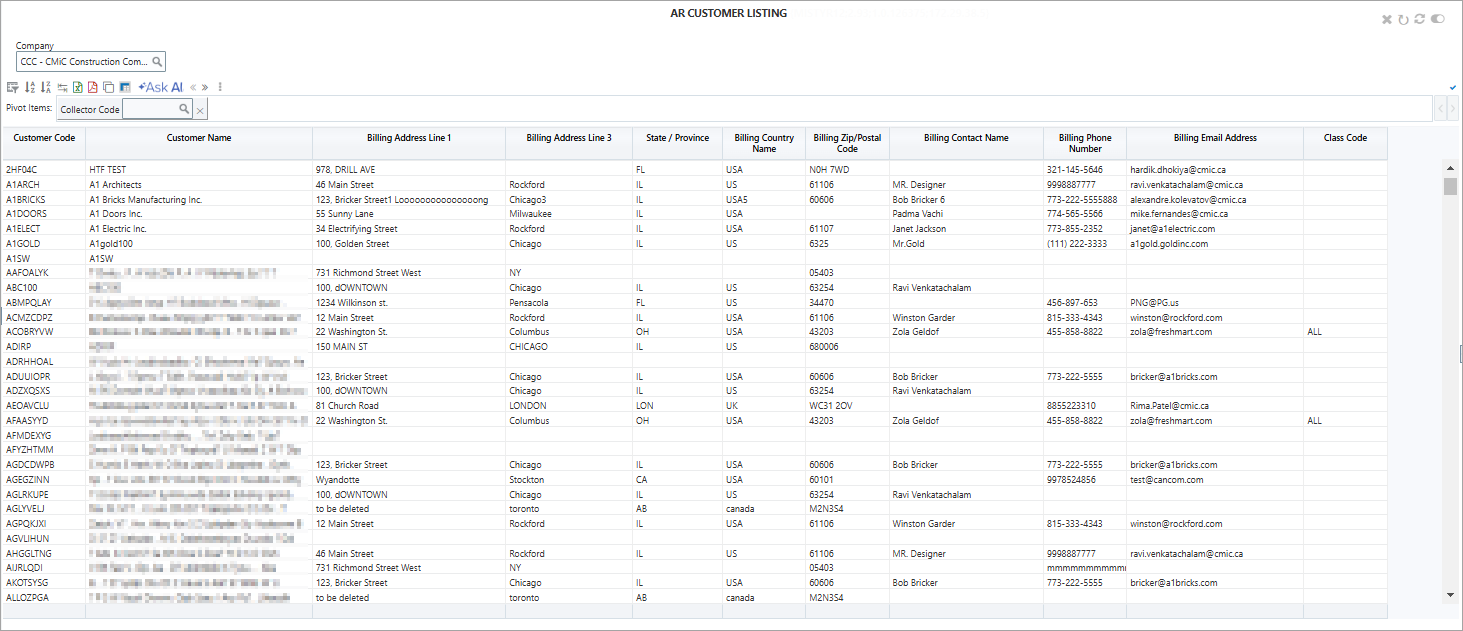Click the Company field
The height and width of the screenshot is (631, 1463).
click(90, 61)
